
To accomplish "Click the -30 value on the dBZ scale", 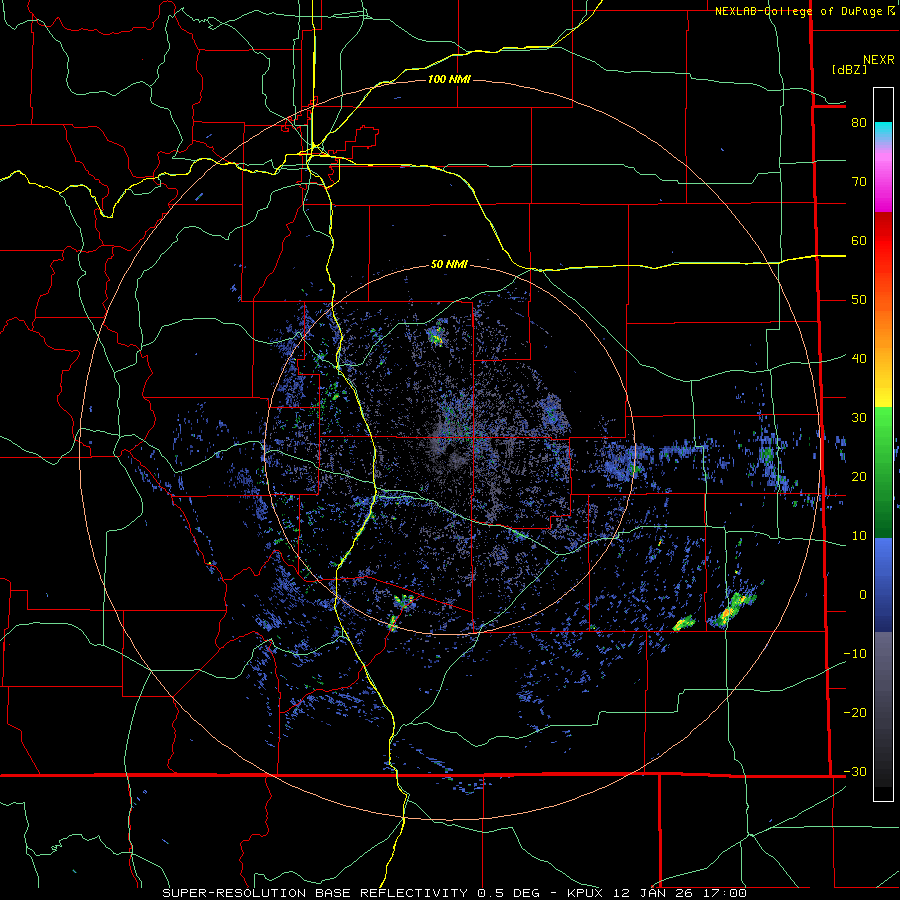I will point(855,772).
